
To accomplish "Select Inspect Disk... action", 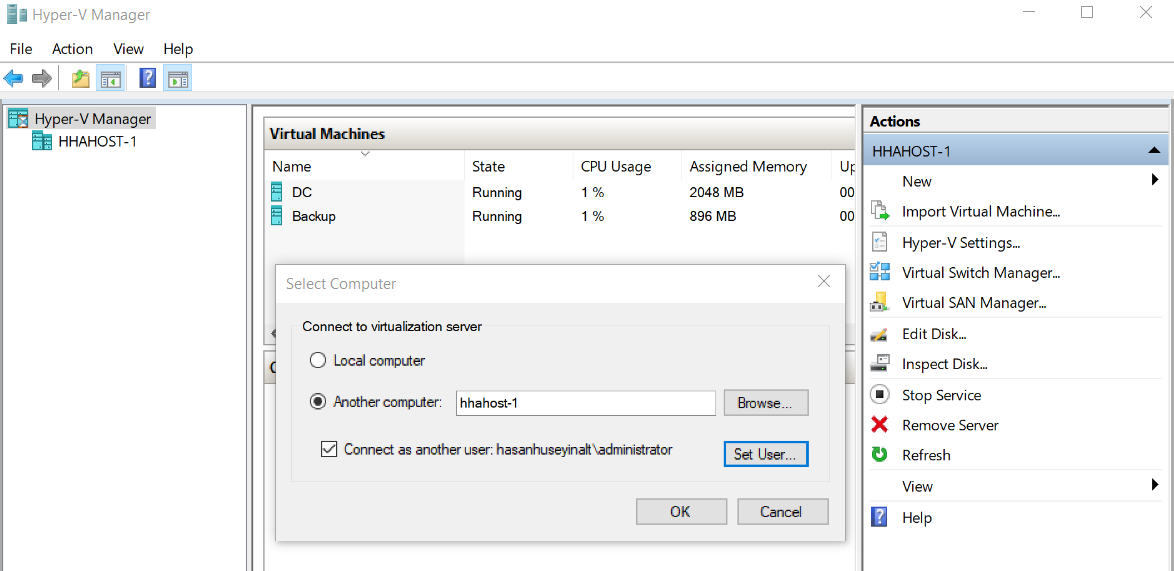I will click(945, 364).
